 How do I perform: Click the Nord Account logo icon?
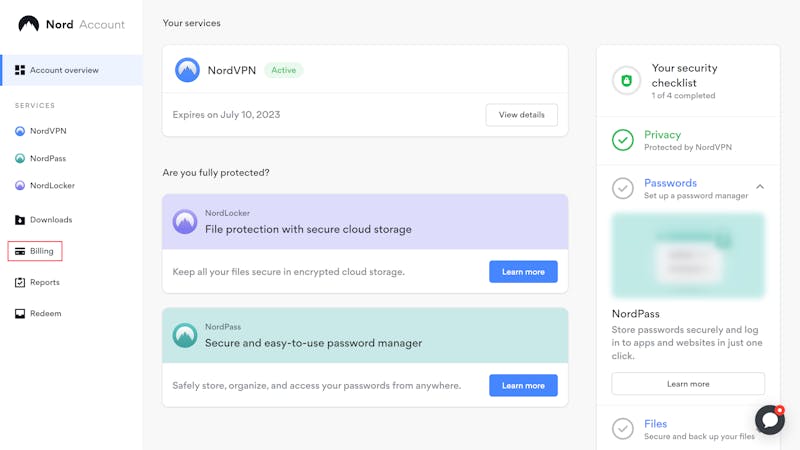28,24
